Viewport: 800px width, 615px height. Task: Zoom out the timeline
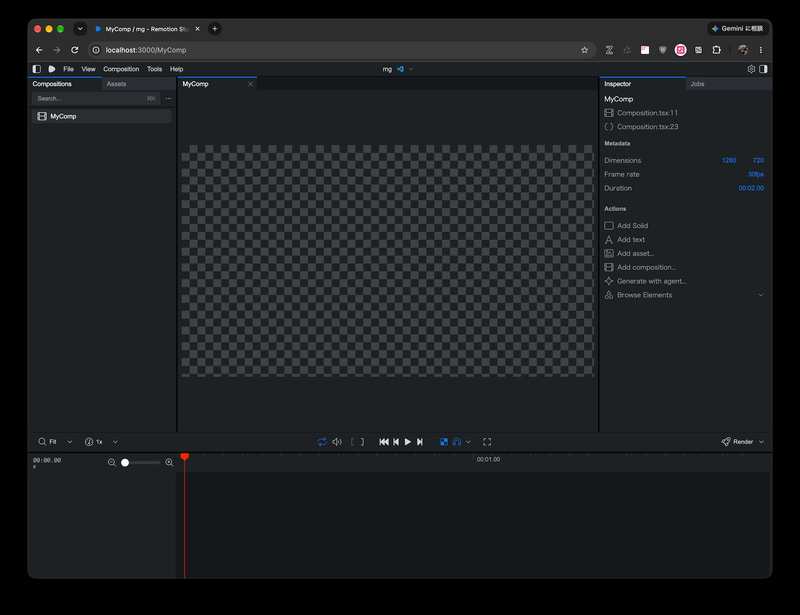(112, 462)
